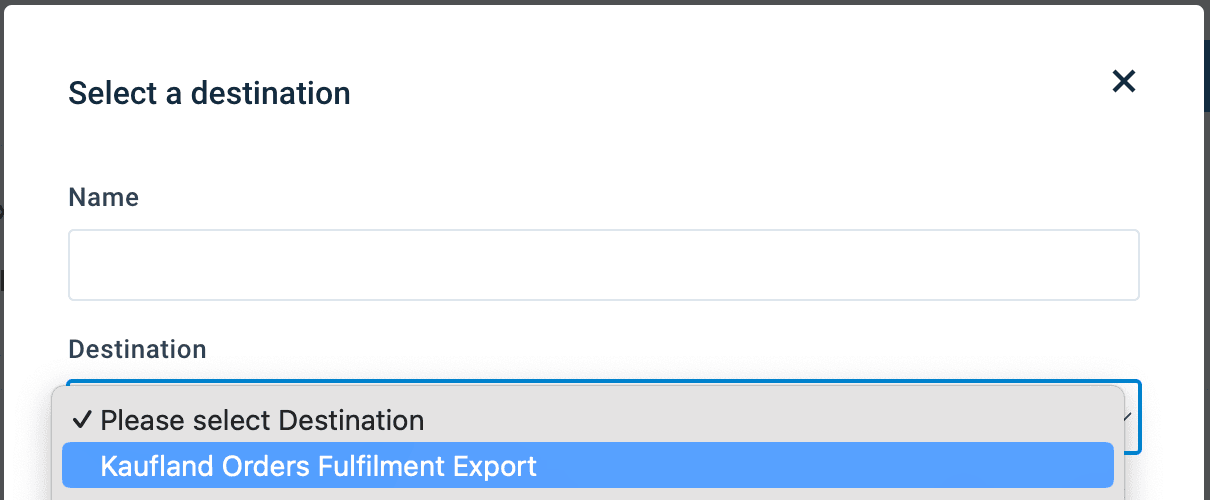
Task: Dismiss the modal using the X icon
Action: coord(1124,82)
